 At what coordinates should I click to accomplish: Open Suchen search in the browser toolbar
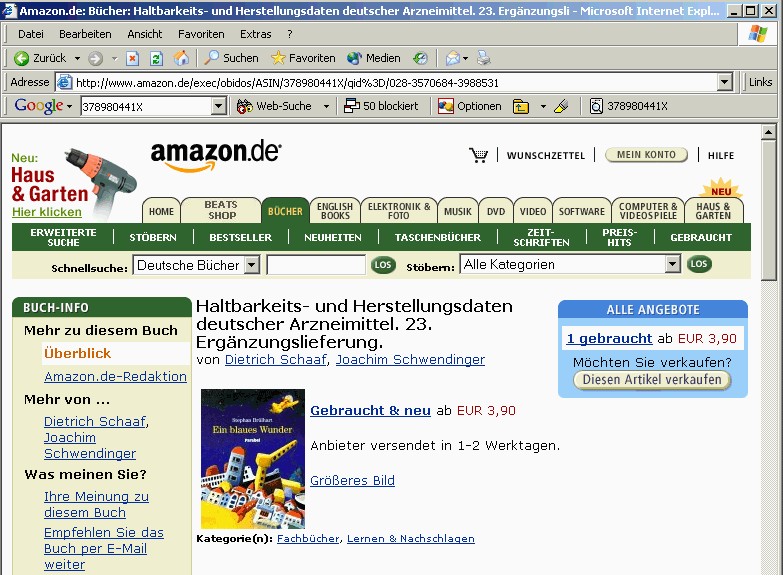pyautogui.click(x=231, y=58)
